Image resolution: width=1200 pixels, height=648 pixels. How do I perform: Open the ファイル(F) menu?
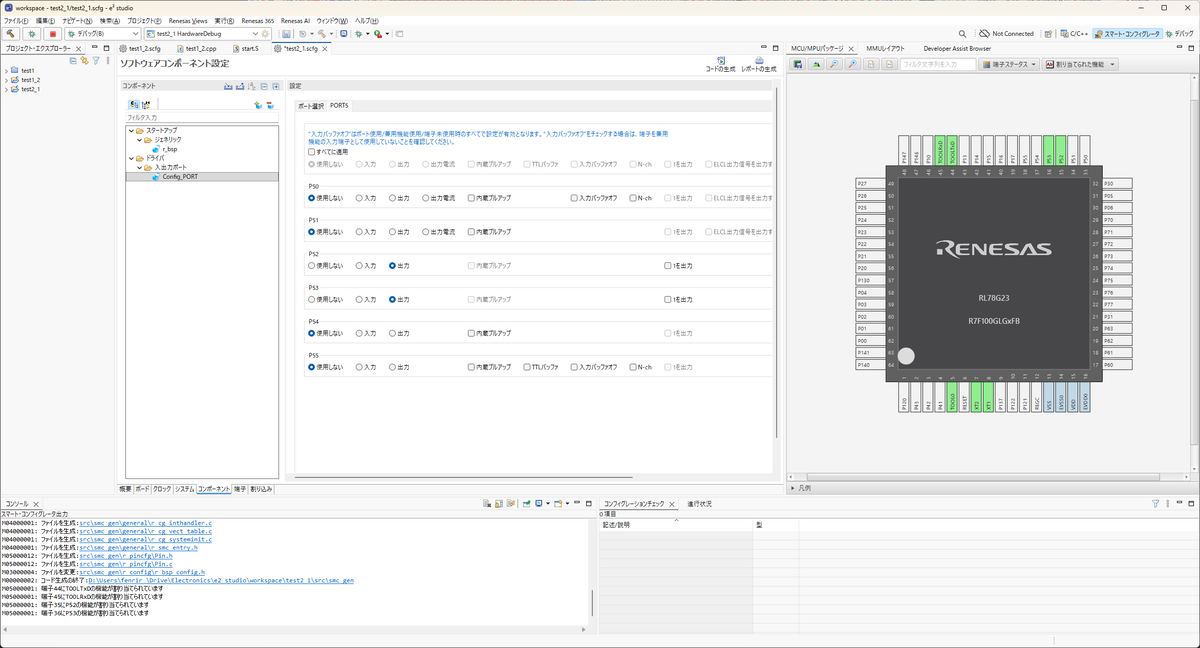point(16,20)
